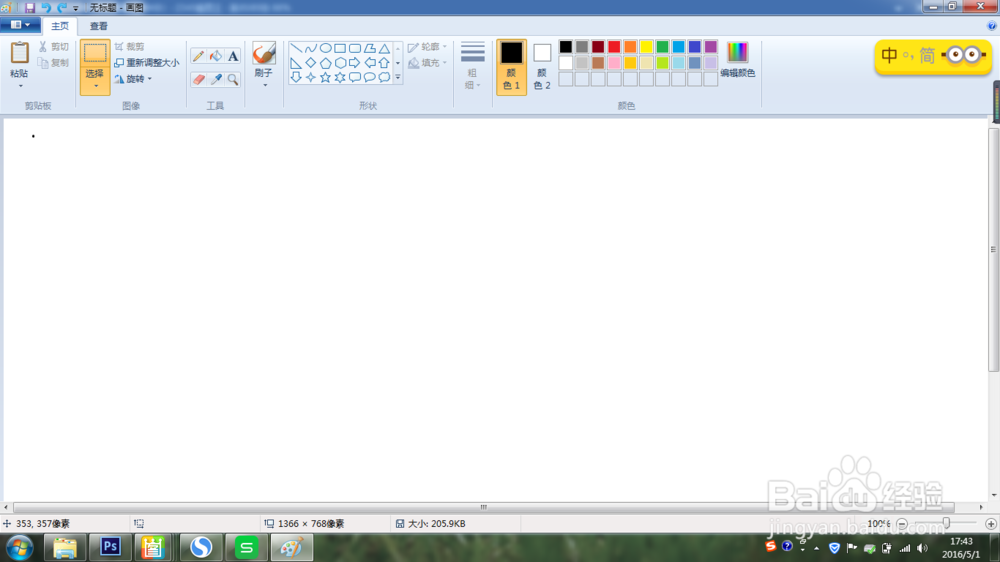Expand the shapes gallery with the more arrow
The image size is (1000, 562).
coord(398,77)
